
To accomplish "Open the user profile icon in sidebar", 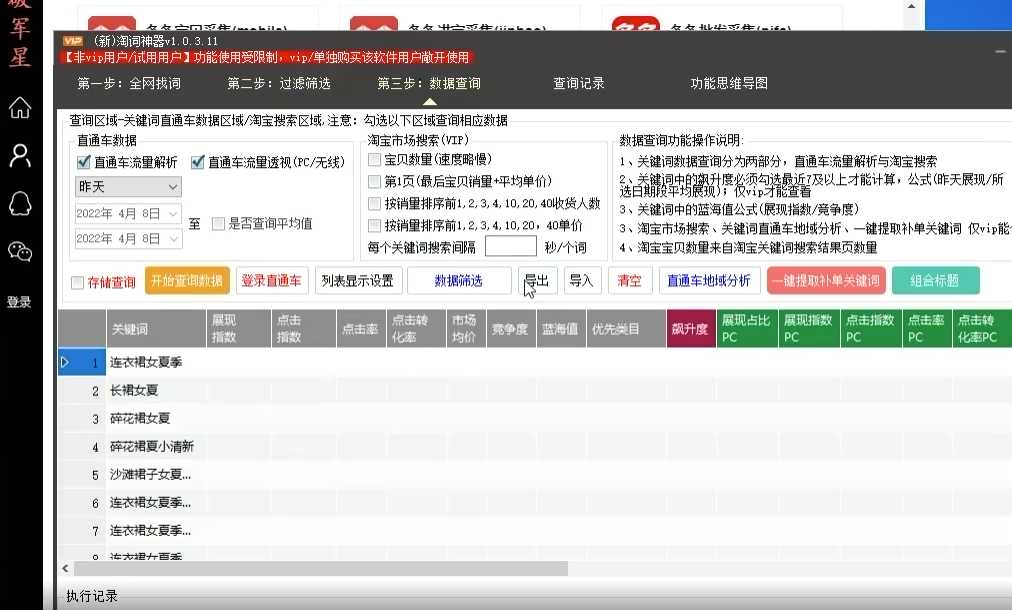I will pos(19,155).
